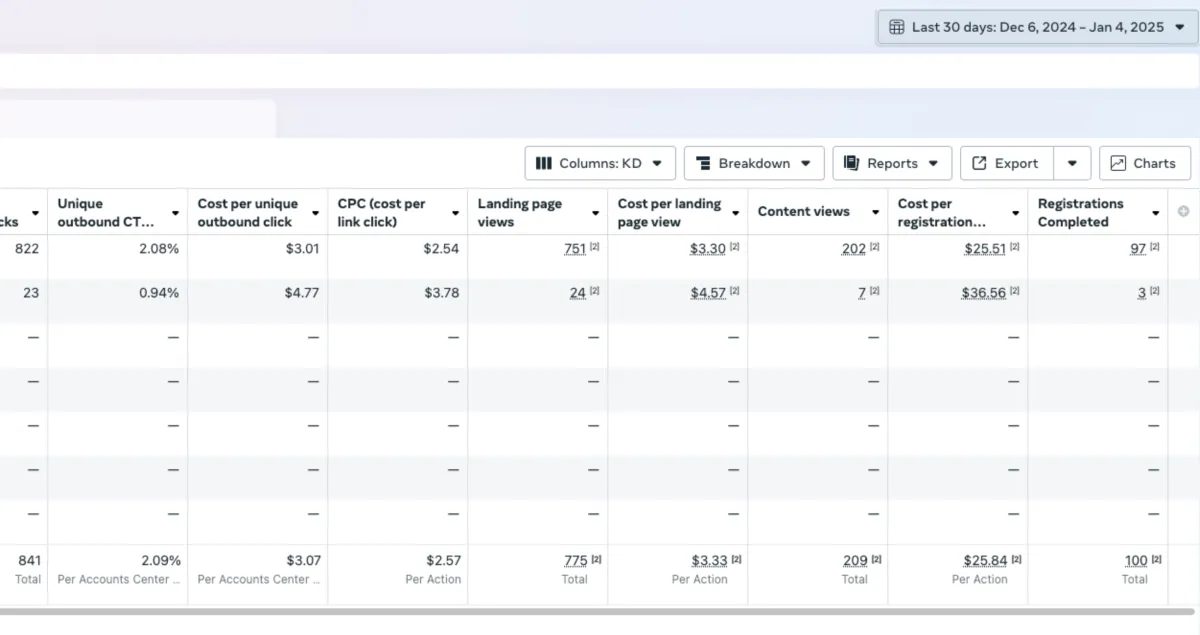Click total registrations value 100
1200x635 pixels.
1136,561
